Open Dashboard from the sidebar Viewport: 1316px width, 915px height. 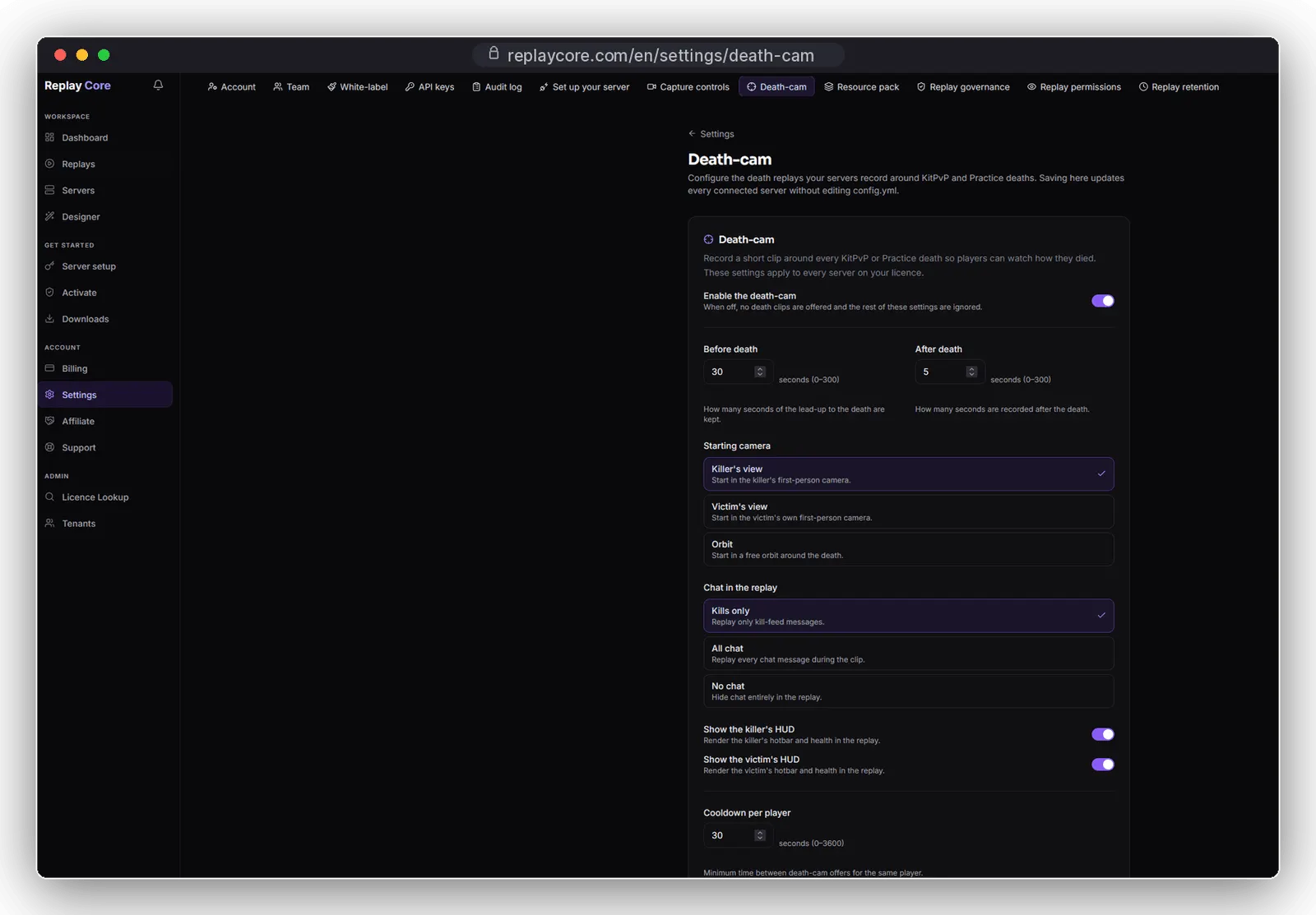coord(104,137)
